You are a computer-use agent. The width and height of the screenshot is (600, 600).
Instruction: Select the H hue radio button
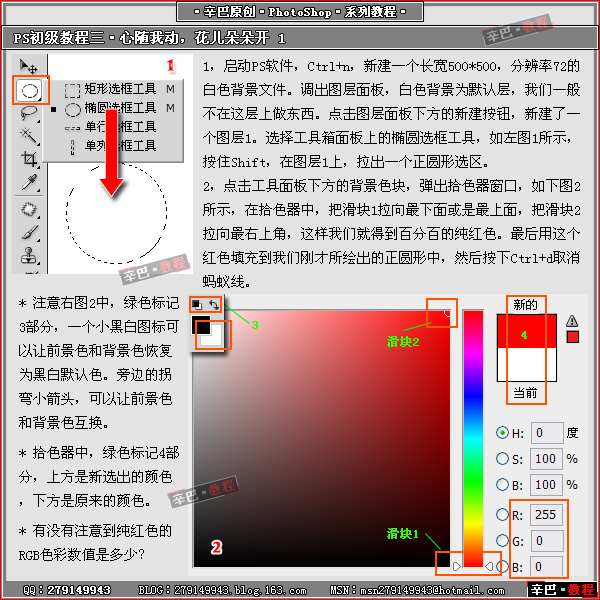tap(502, 433)
